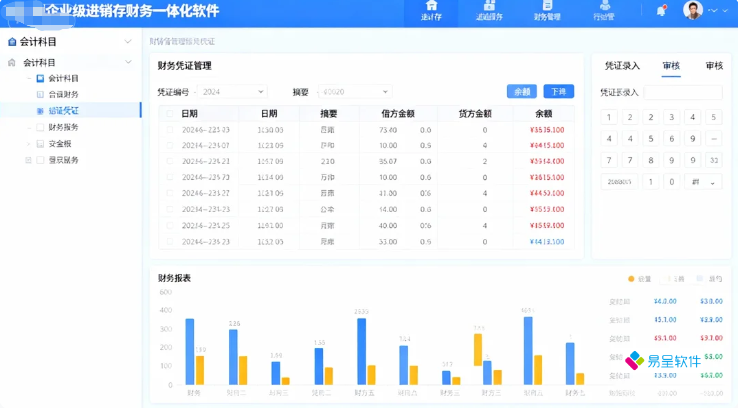
Task: Open the 财务管理 module icon
Action: (x=547, y=6)
